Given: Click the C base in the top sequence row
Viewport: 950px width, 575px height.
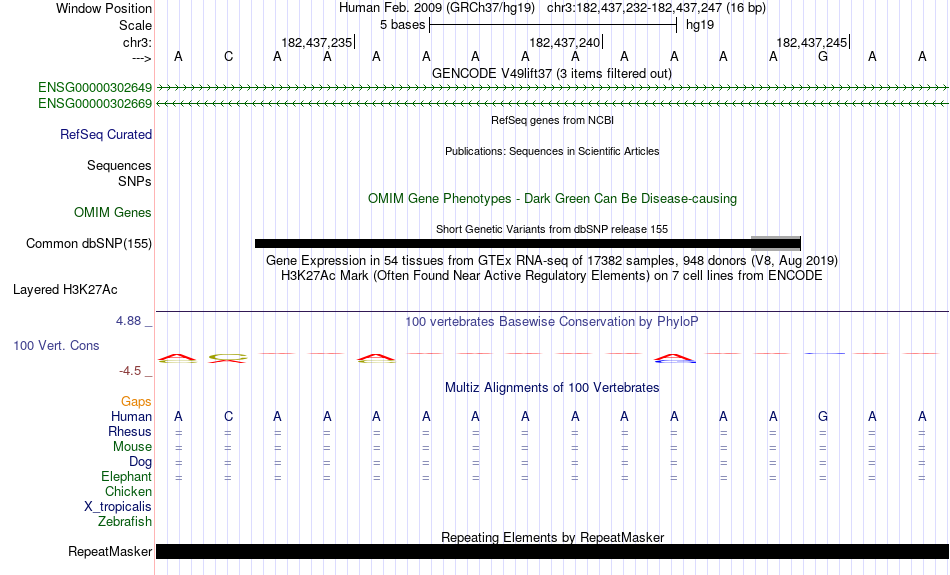Looking at the screenshot, I should pos(228,56).
